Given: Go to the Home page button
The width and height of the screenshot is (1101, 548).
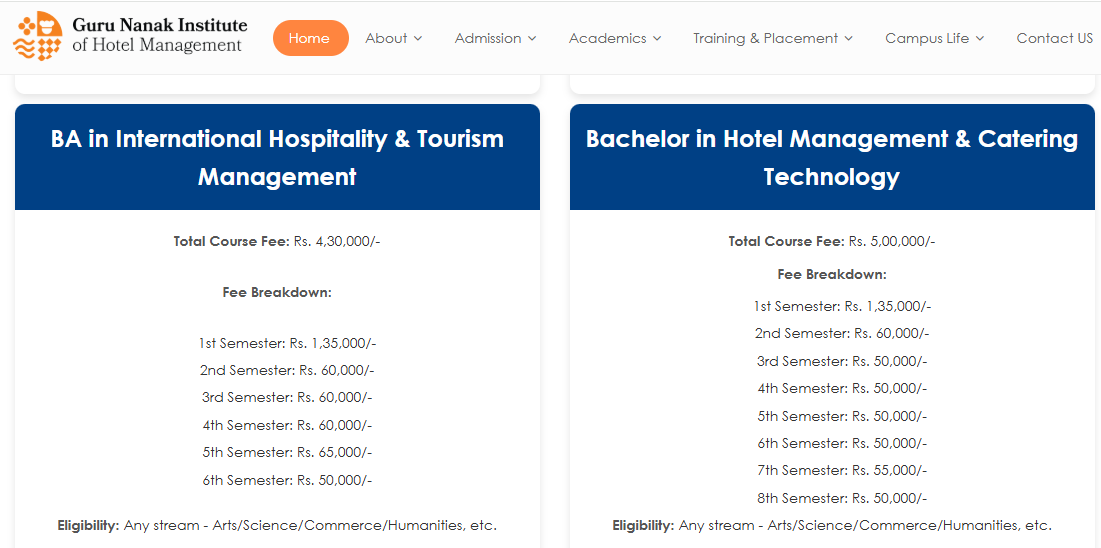Looking at the screenshot, I should (x=310, y=38).
